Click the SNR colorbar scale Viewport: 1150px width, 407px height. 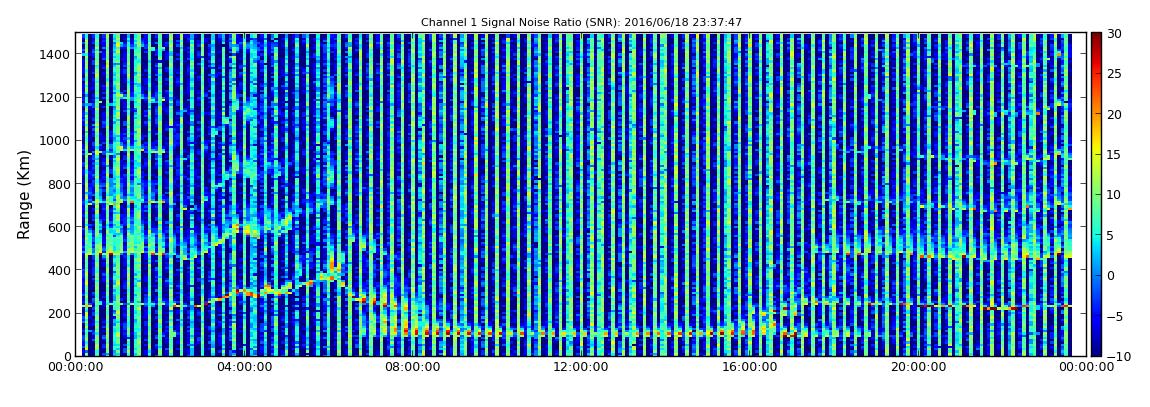tap(1096, 194)
